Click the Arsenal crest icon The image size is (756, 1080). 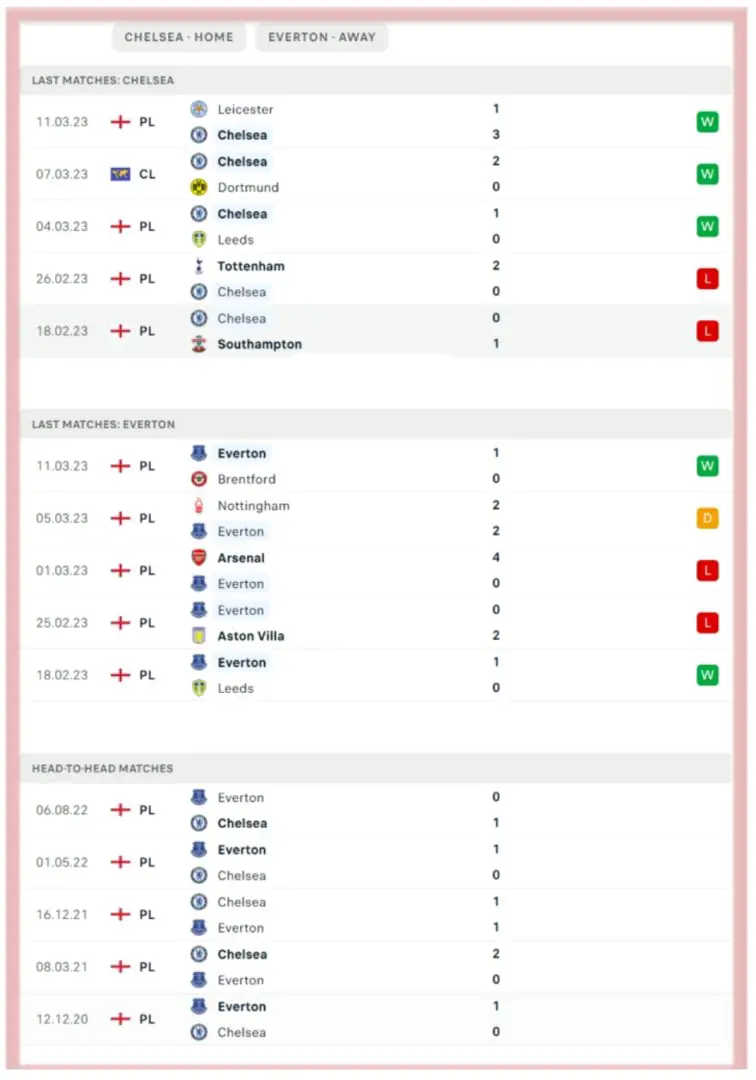pos(199,558)
